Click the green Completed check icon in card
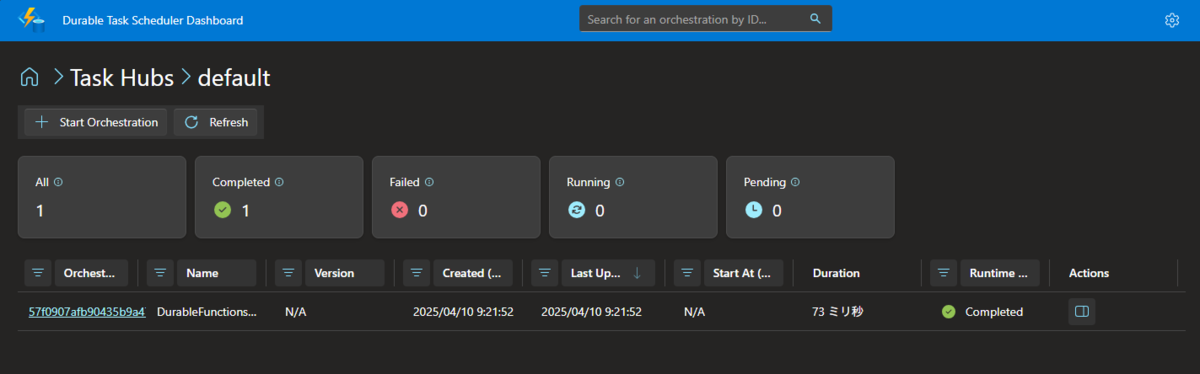 [222, 210]
